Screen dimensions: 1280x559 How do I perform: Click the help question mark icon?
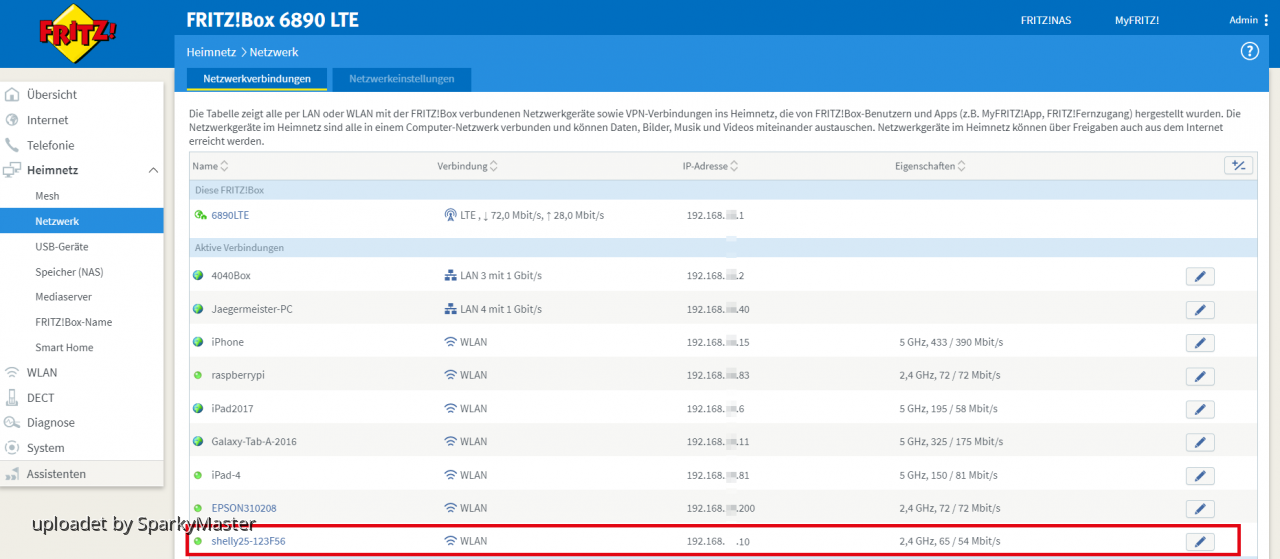[x=1249, y=52]
